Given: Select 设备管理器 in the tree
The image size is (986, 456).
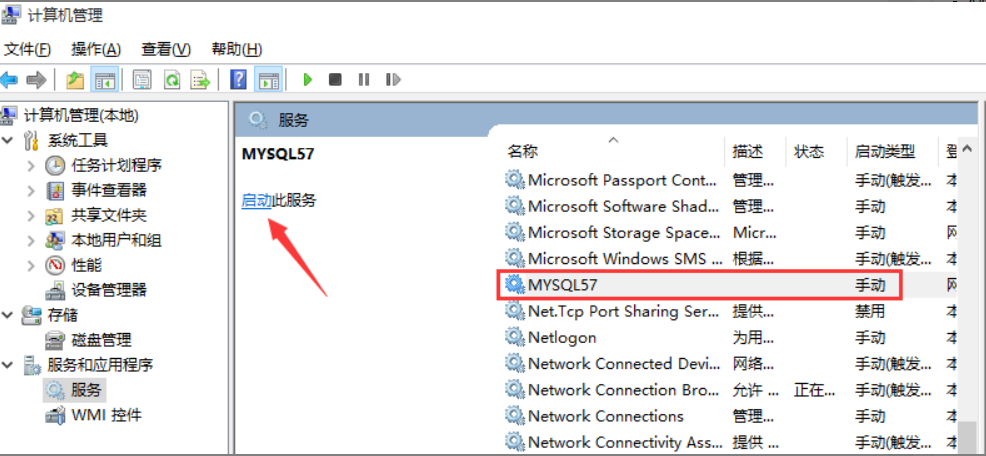Looking at the screenshot, I should click(109, 290).
